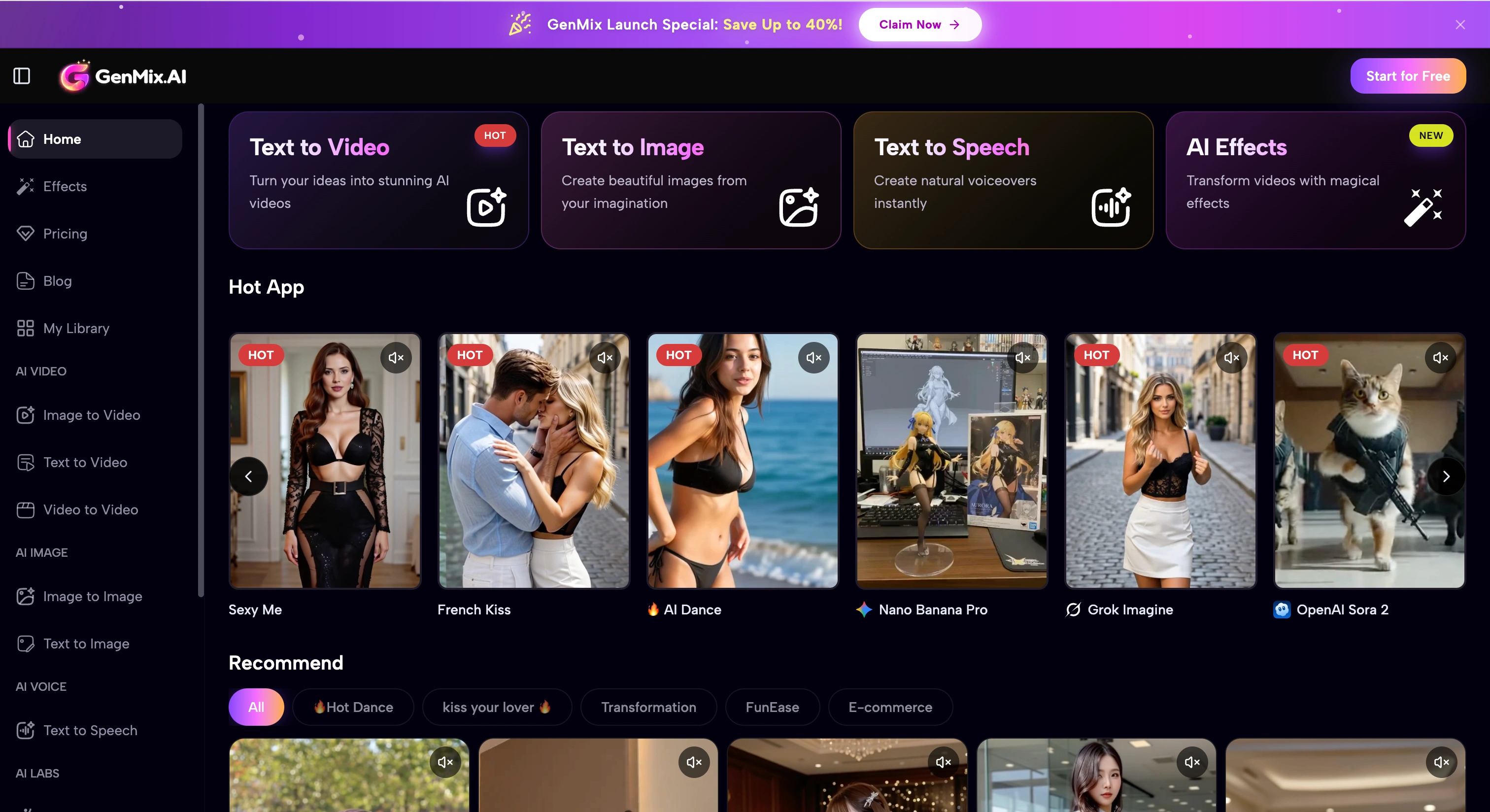Click the Start for Free button
This screenshot has width=1490, height=812.
click(x=1407, y=76)
